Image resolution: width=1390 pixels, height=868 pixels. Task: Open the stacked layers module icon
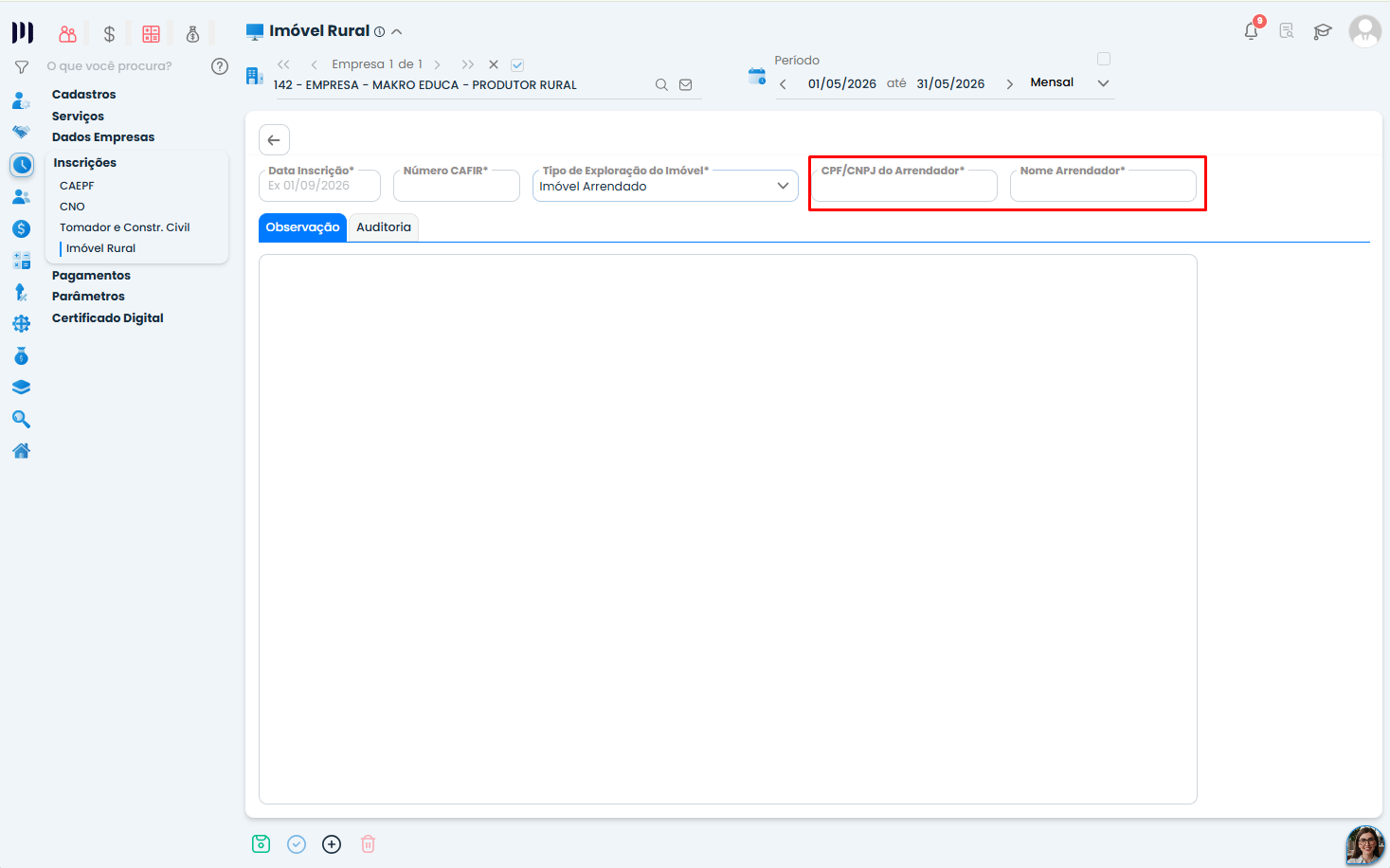click(x=21, y=388)
